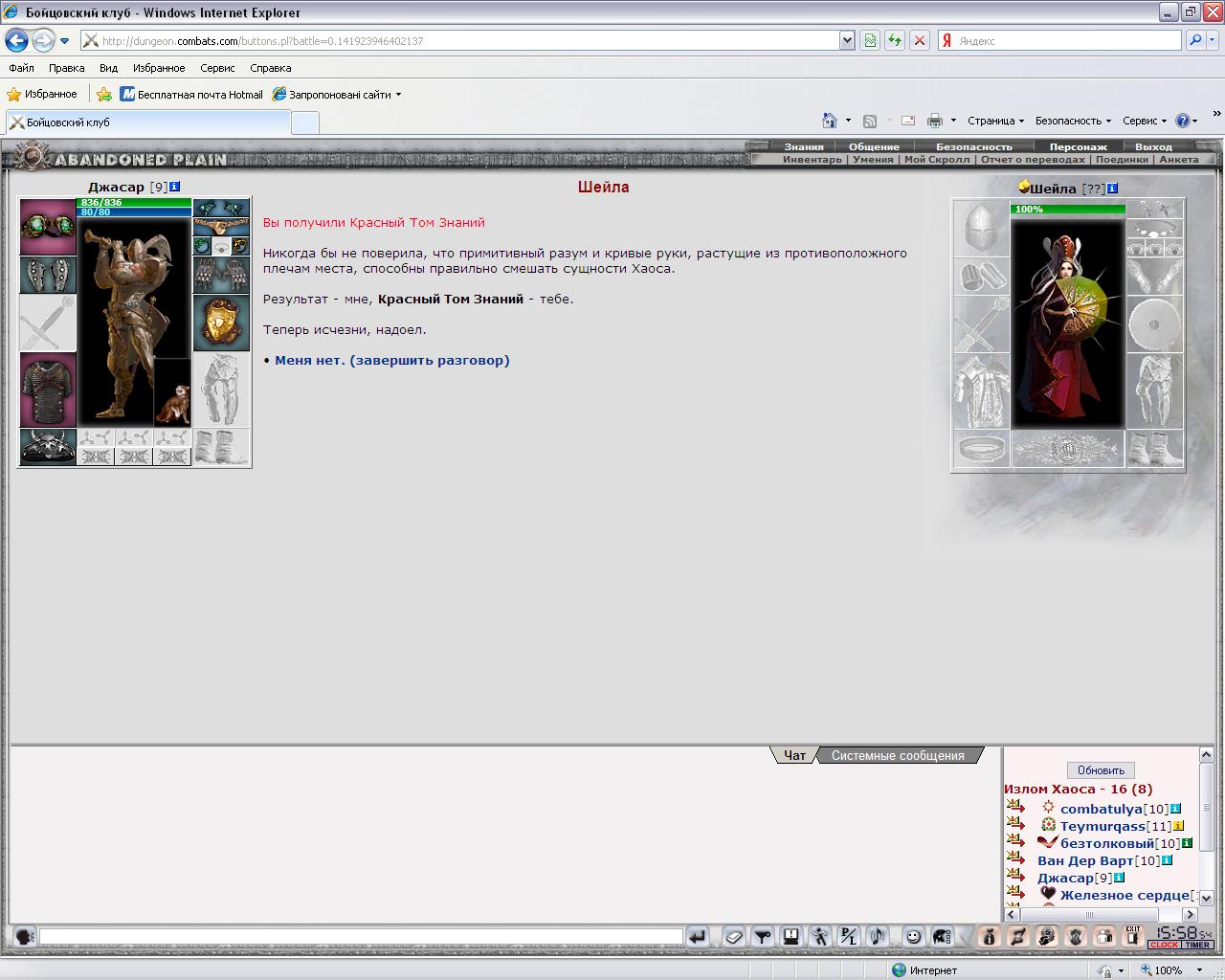Image resolution: width=1225 pixels, height=980 pixels.
Task: Click the Избранное favorites star button
Action: (x=42, y=95)
